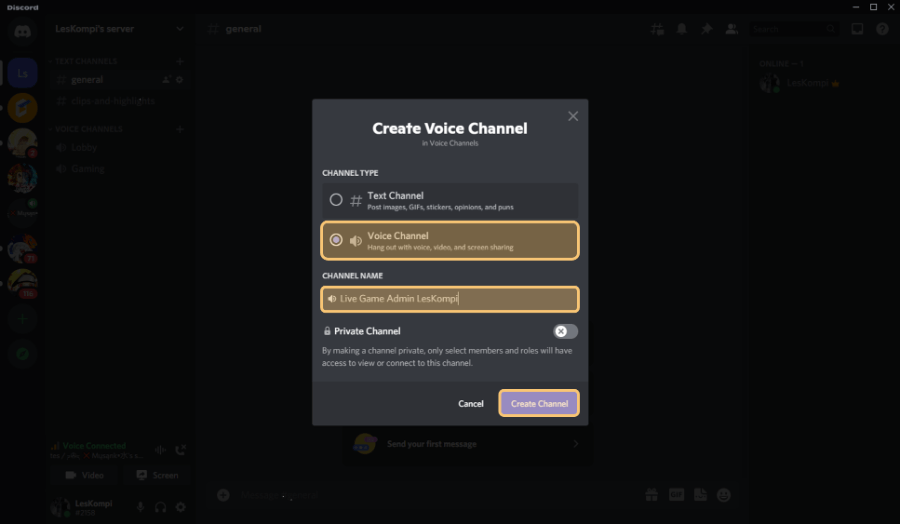Disconnect from voice call icon
The width and height of the screenshot is (900, 524).
point(180,450)
